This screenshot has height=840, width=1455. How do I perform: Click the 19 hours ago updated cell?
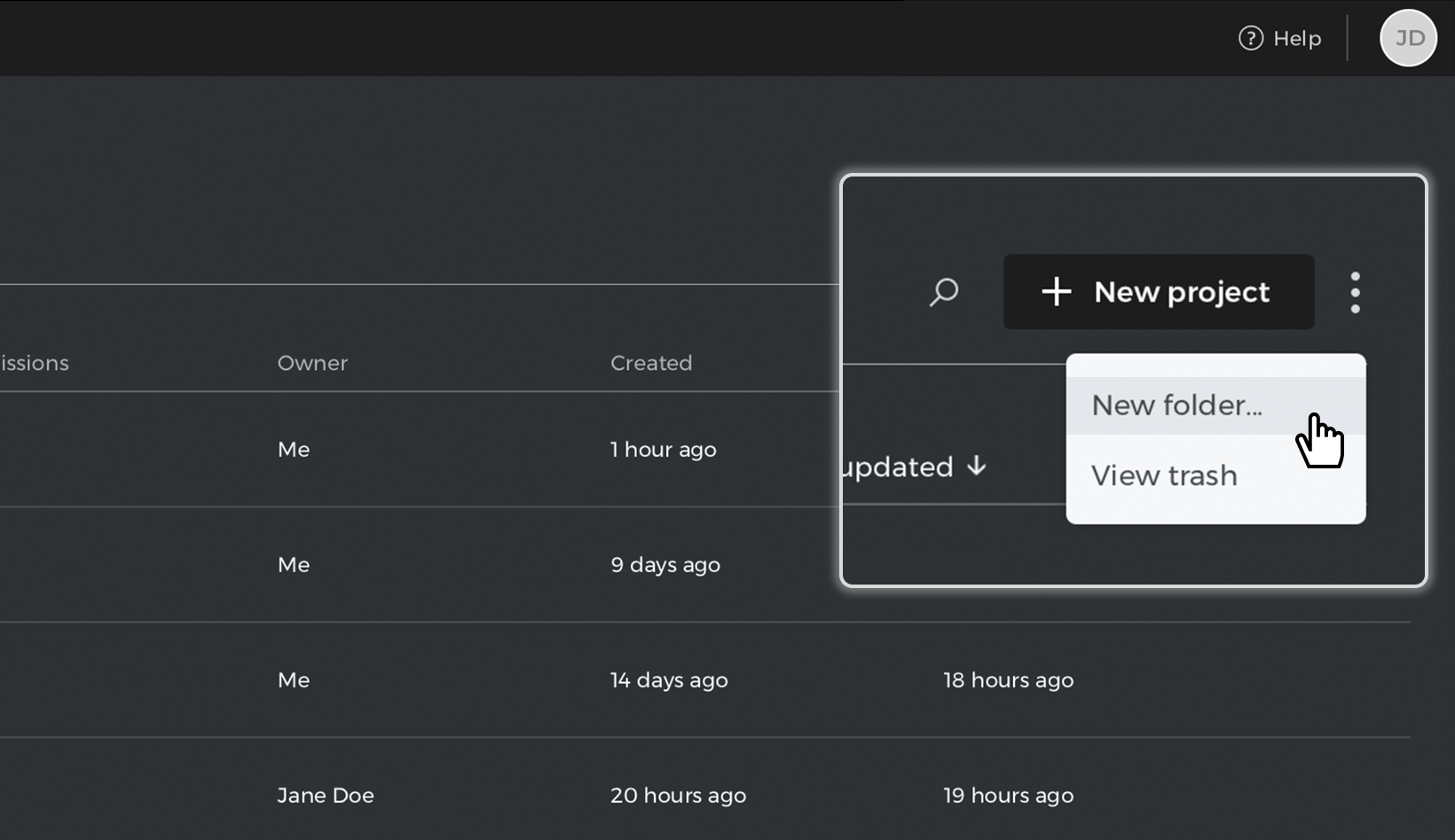point(1008,796)
